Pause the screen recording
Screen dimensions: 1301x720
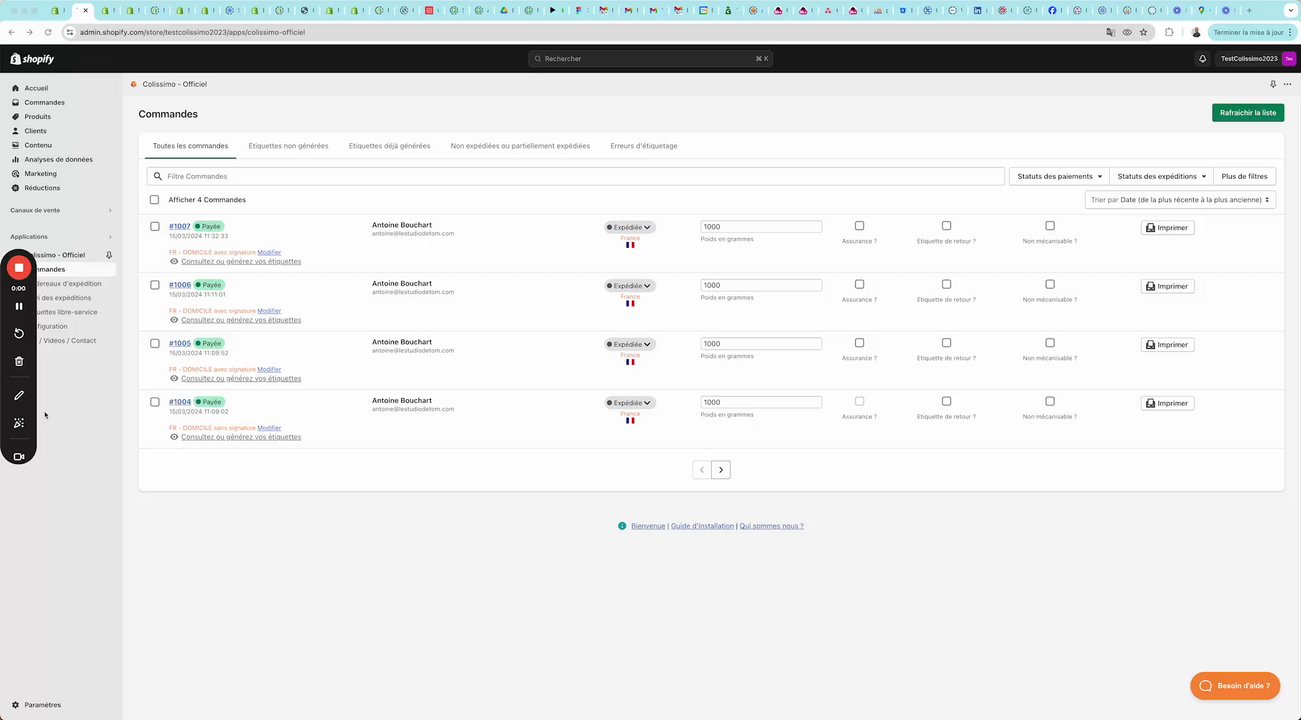tap(18, 306)
